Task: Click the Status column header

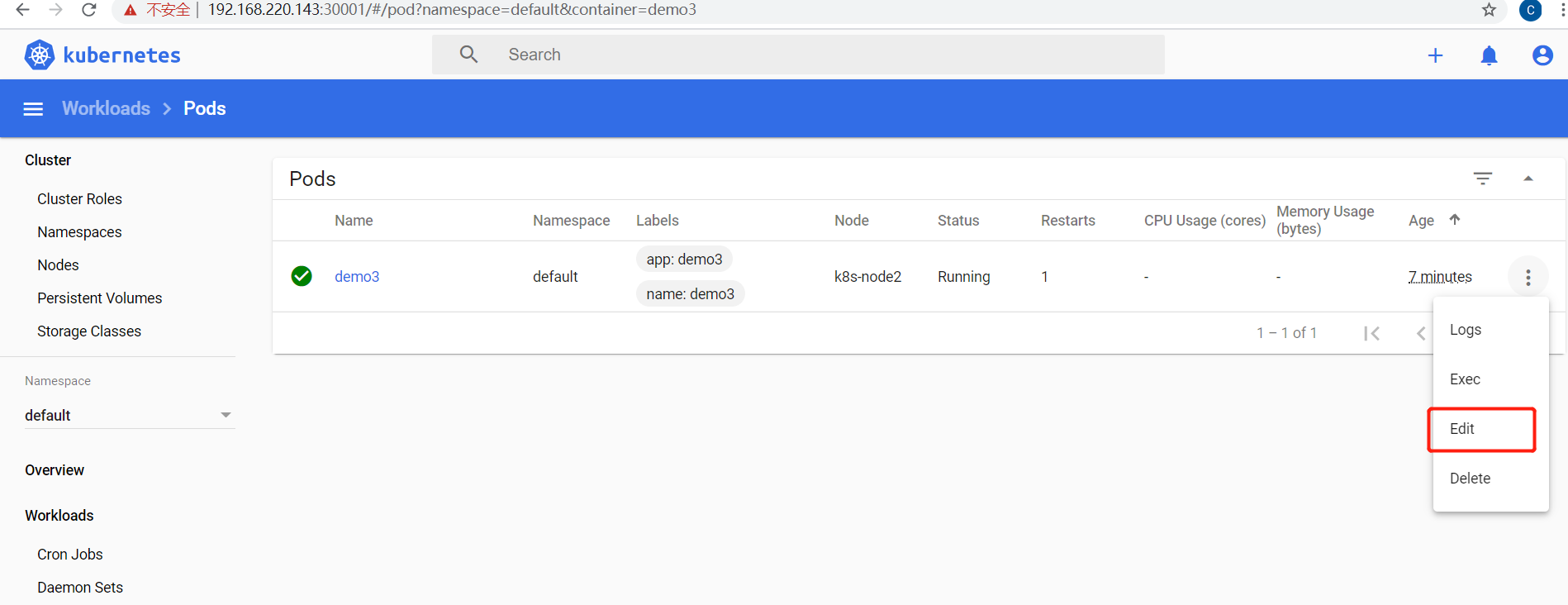Action: click(x=958, y=221)
